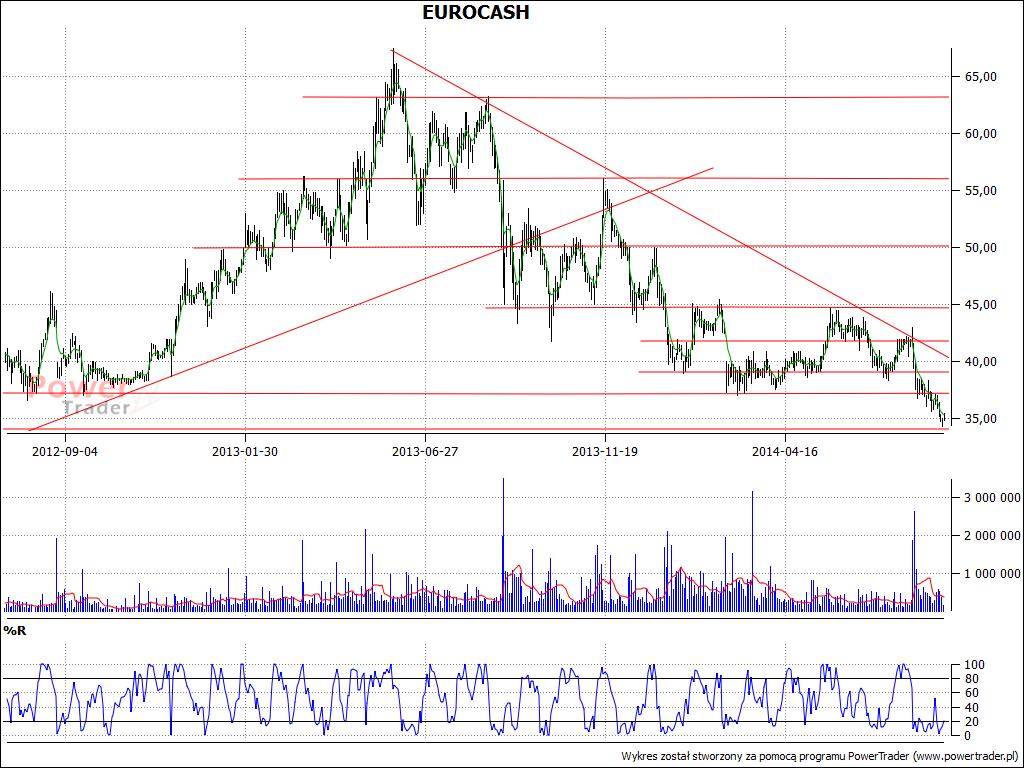The height and width of the screenshot is (768, 1024).
Task: Pick the 20 level on %R scale
Action: click(972, 722)
